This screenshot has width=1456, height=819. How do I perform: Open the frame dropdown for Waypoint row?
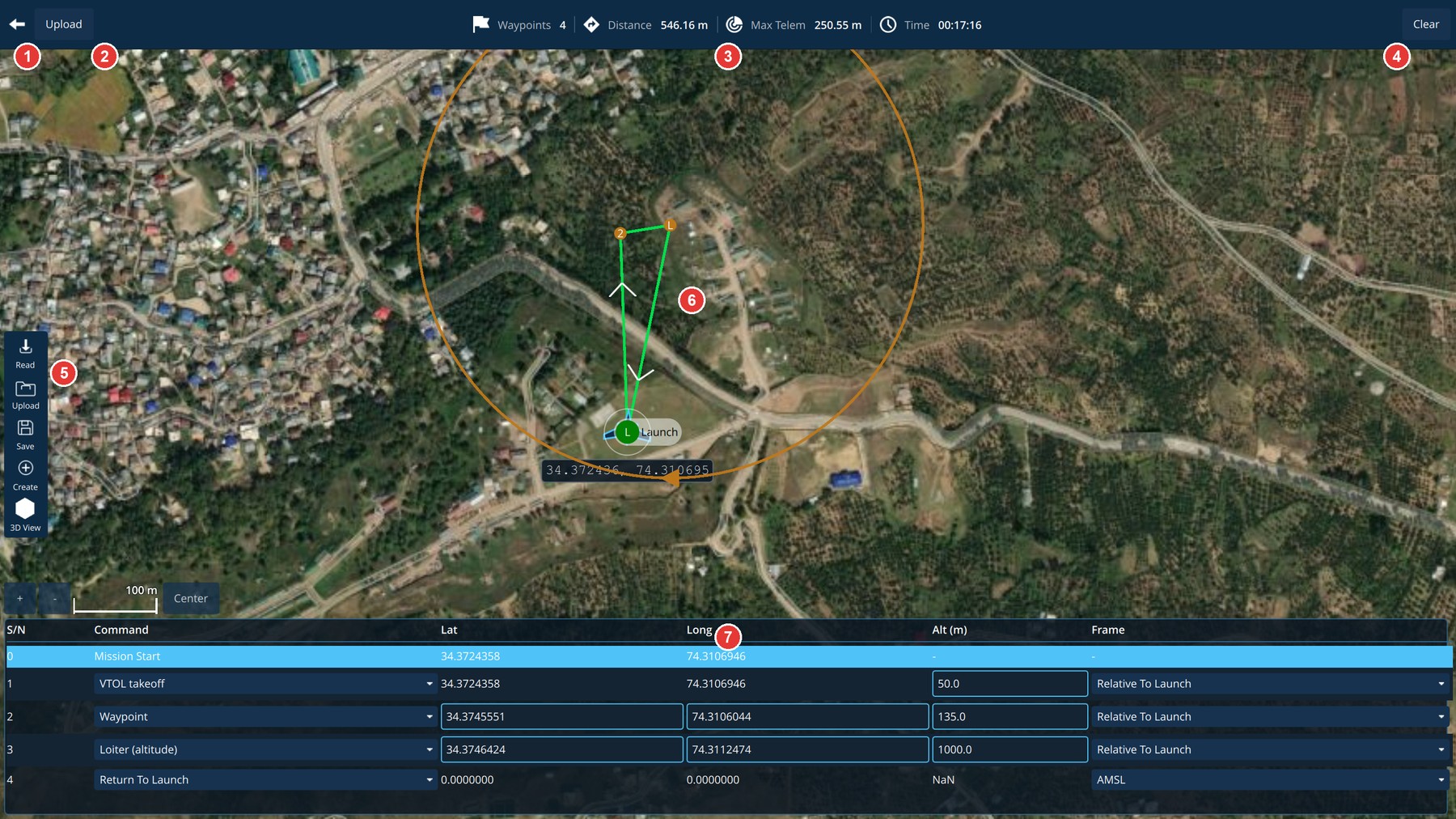1270,717
